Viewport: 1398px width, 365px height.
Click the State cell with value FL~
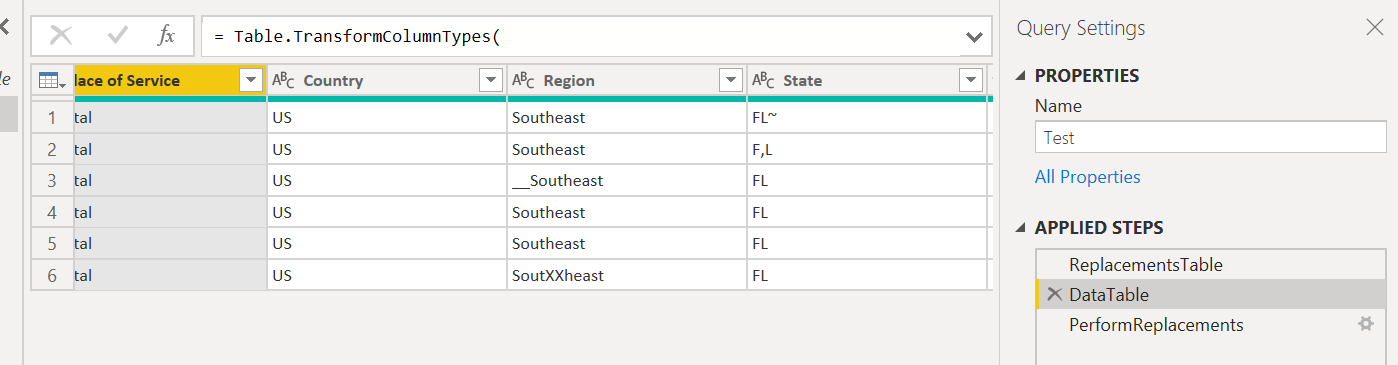pyautogui.click(x=866, y=118)
